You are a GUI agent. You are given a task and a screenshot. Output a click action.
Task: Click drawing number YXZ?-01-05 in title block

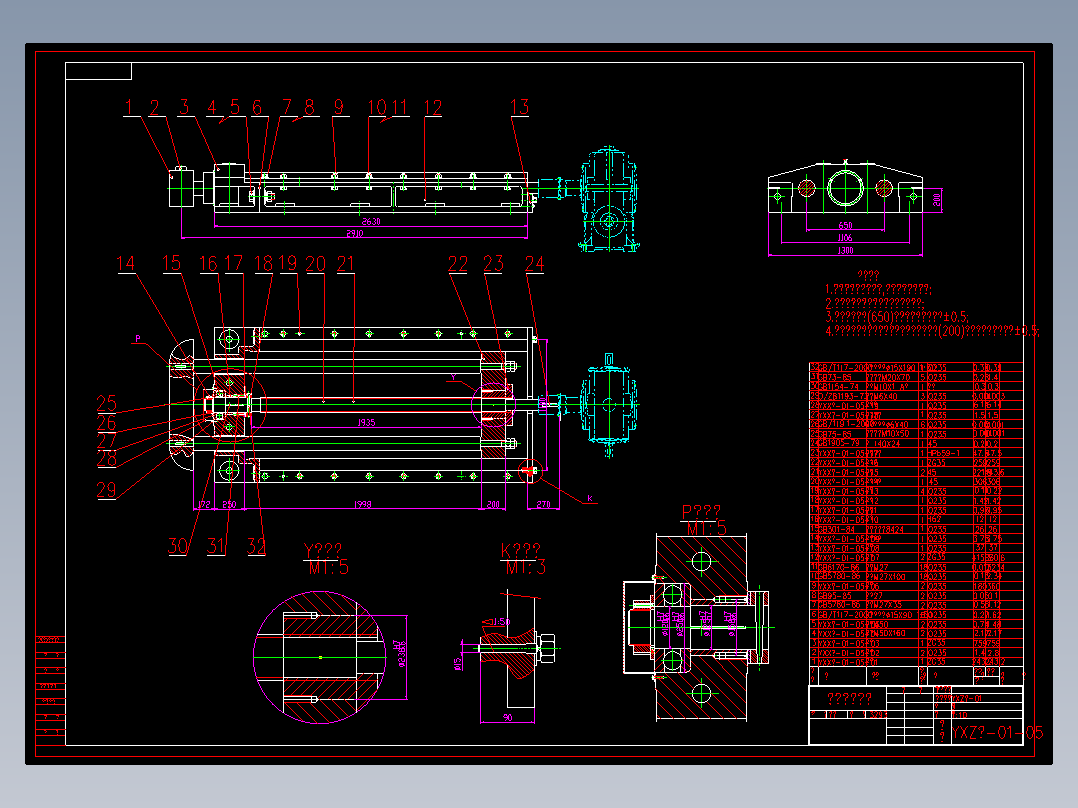(x=998, y=733)
